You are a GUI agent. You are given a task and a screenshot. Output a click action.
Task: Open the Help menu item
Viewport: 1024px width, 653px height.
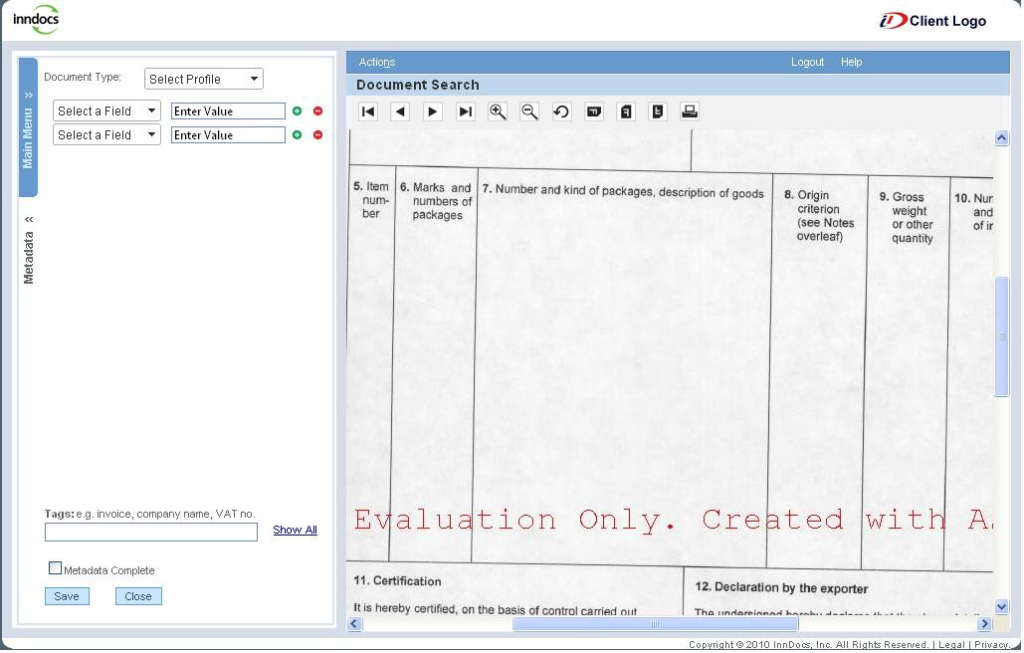pos(852,62)
